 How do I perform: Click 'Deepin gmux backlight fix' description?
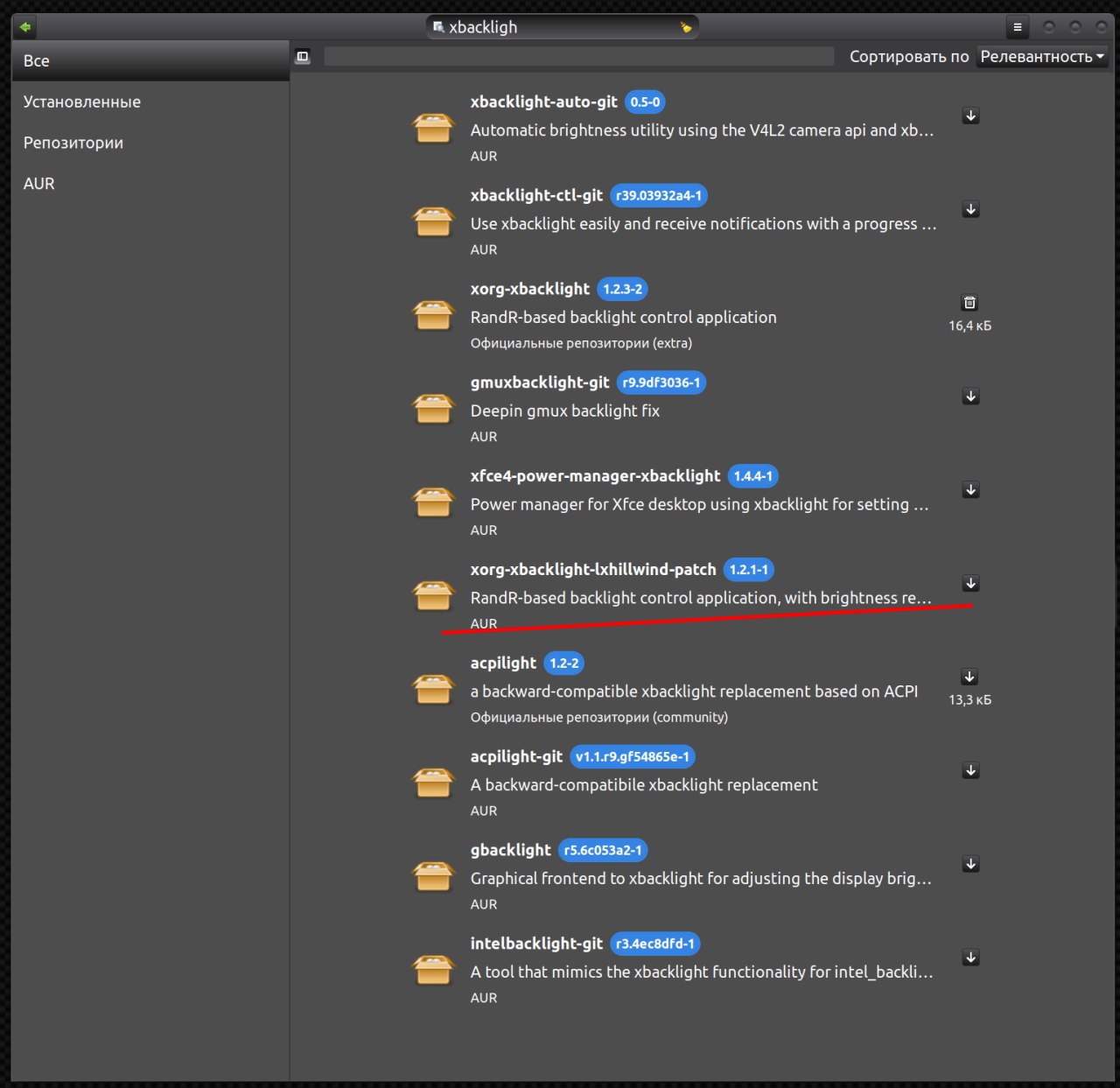pos(565,411)
